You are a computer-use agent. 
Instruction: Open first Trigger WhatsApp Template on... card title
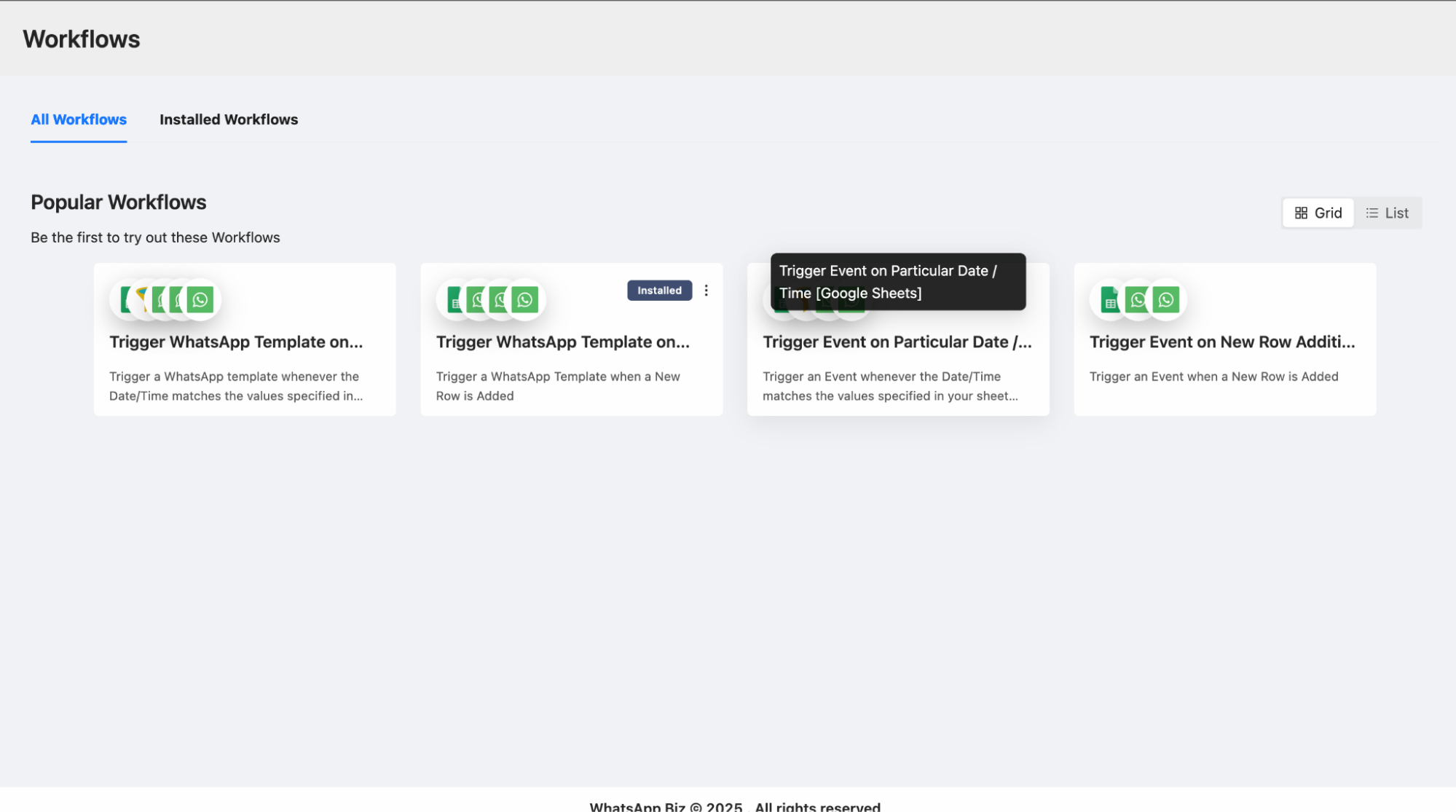click(236, 342)
